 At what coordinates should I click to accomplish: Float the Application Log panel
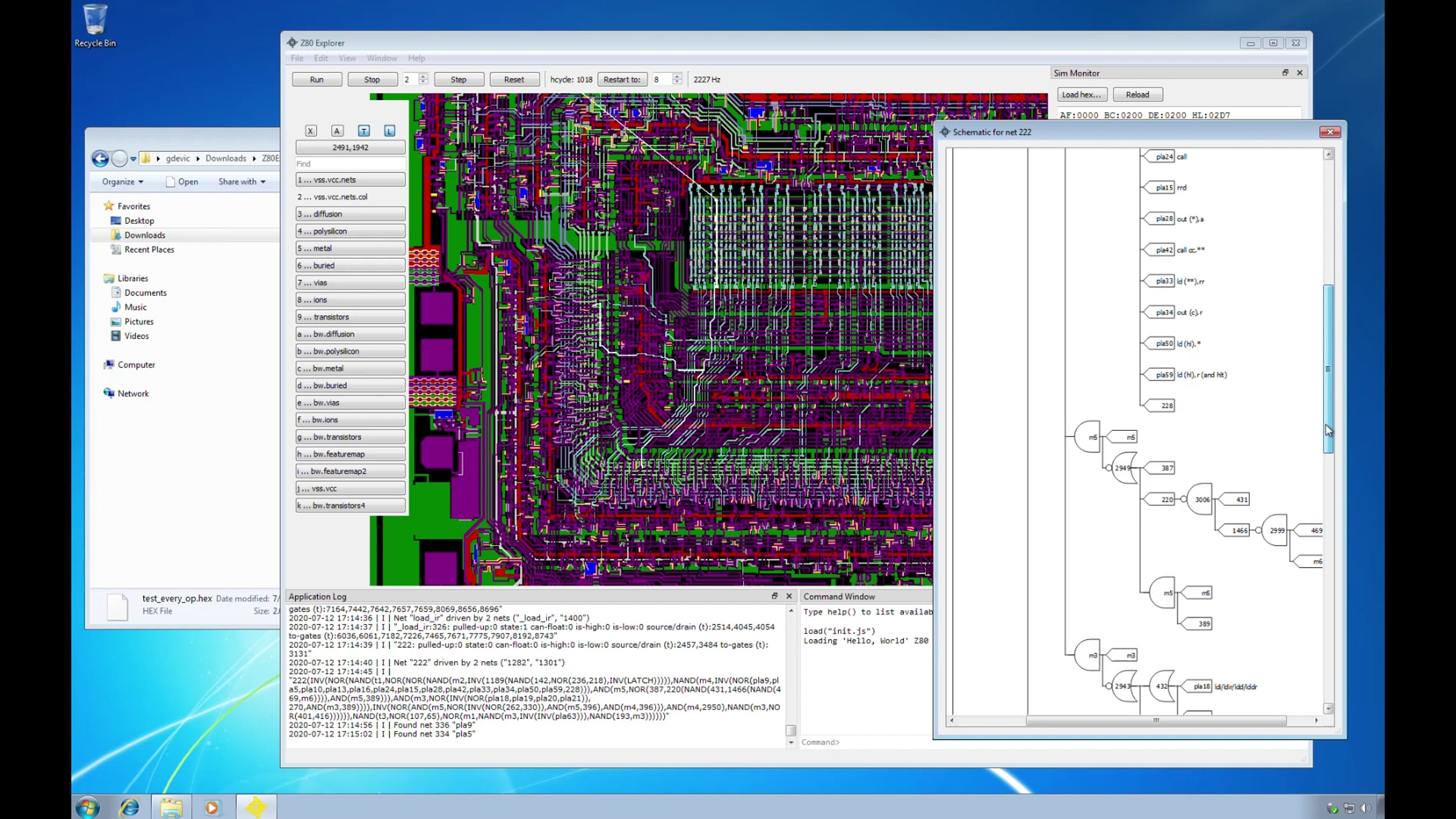775,596
